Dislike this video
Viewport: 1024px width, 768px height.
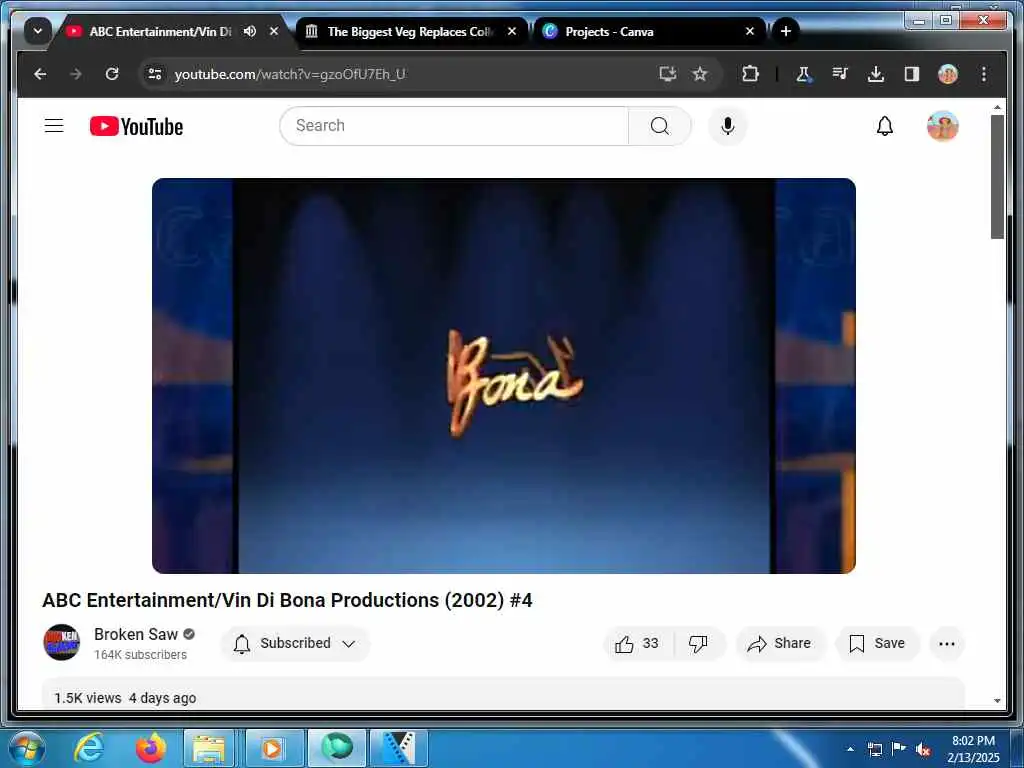698,644
